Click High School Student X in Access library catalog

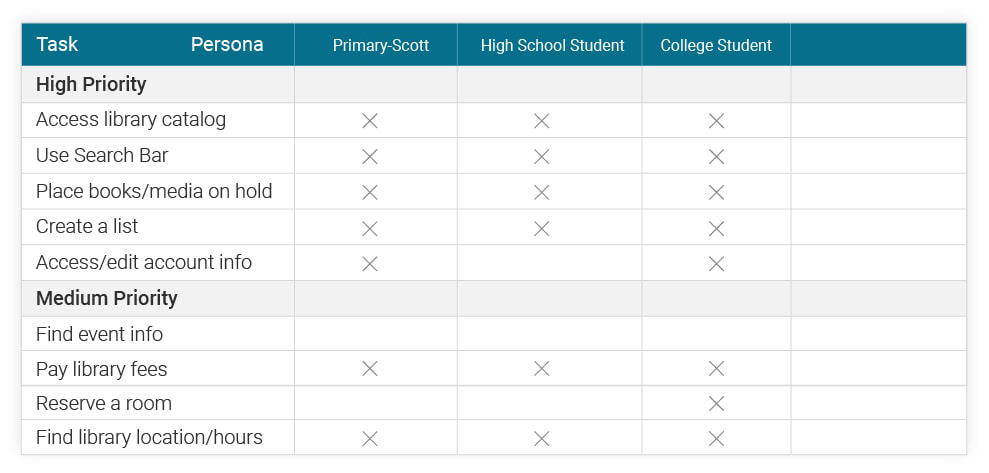[x=541, y=121]
